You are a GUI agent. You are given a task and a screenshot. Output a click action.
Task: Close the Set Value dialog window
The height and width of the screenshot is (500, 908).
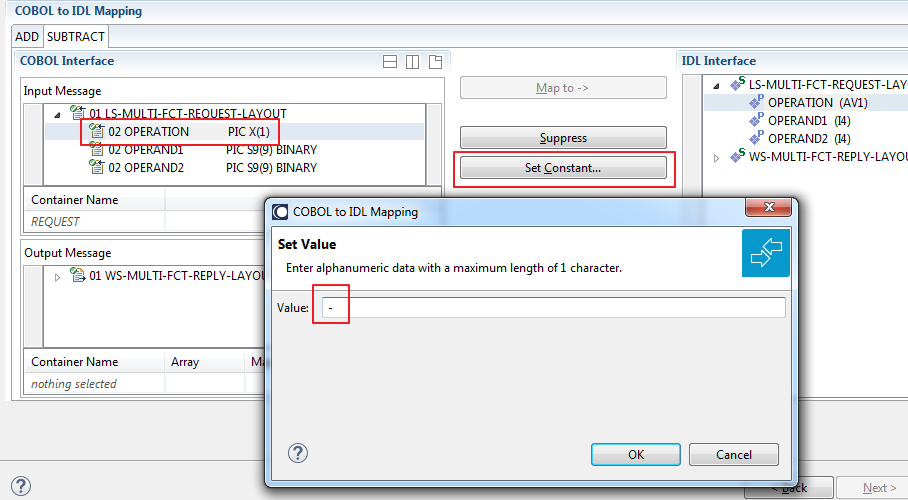pyautogui.click(x=768, y=207)
